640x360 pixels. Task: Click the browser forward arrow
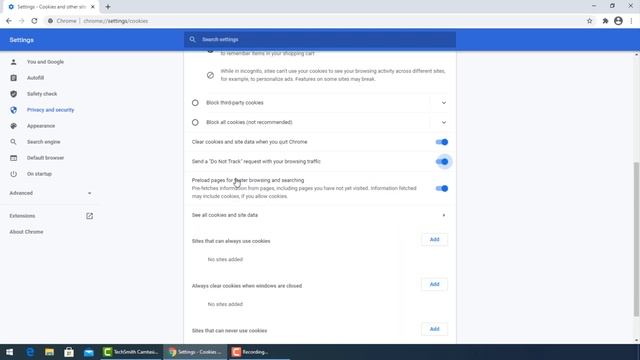click(22, 21)
